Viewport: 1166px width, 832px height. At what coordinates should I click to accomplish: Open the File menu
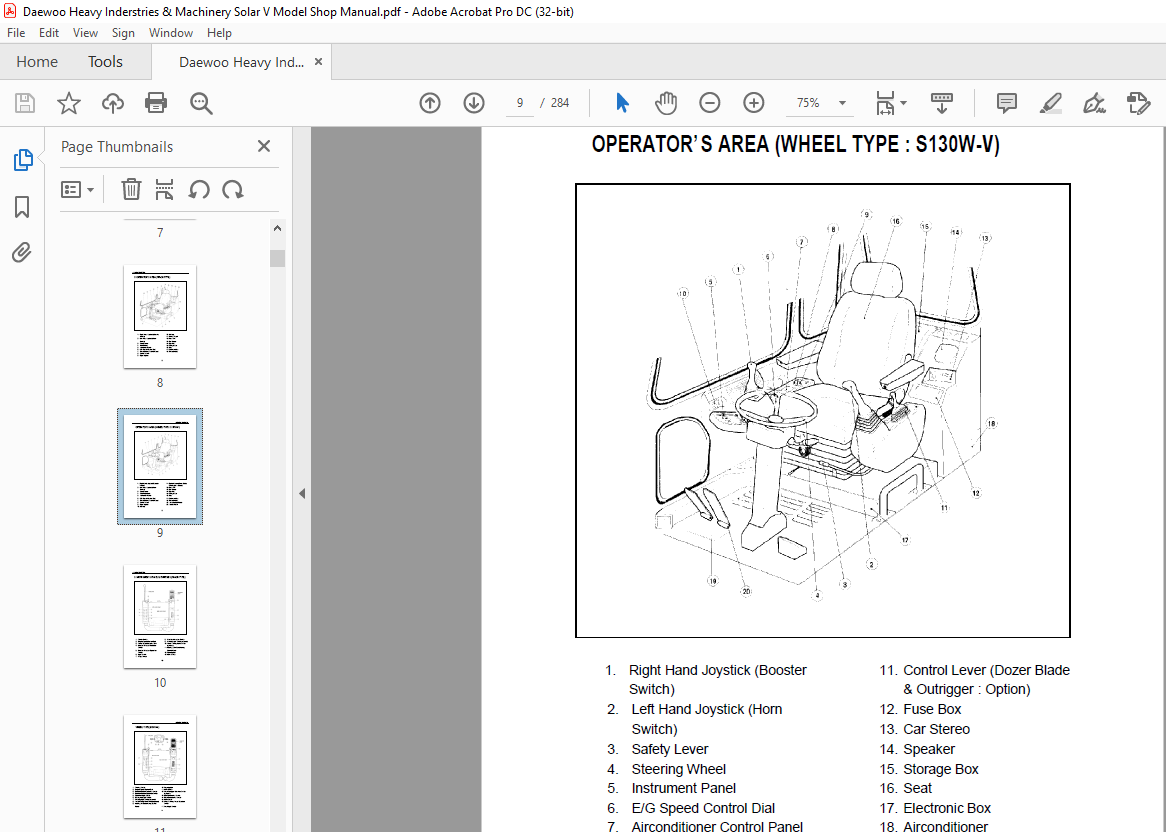pyautogui.click(x=16, y=33)
